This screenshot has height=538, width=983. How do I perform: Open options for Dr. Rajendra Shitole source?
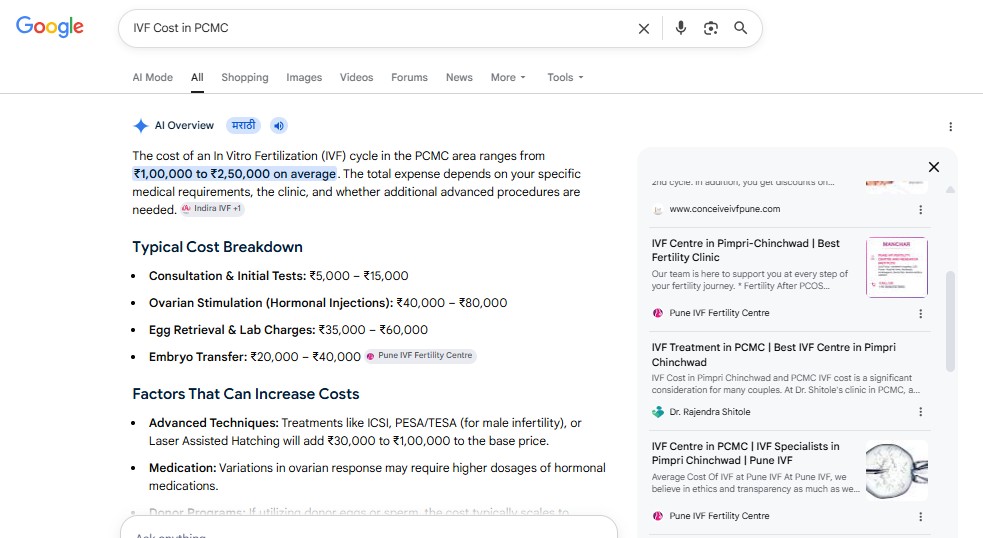(x=920, y=412)
